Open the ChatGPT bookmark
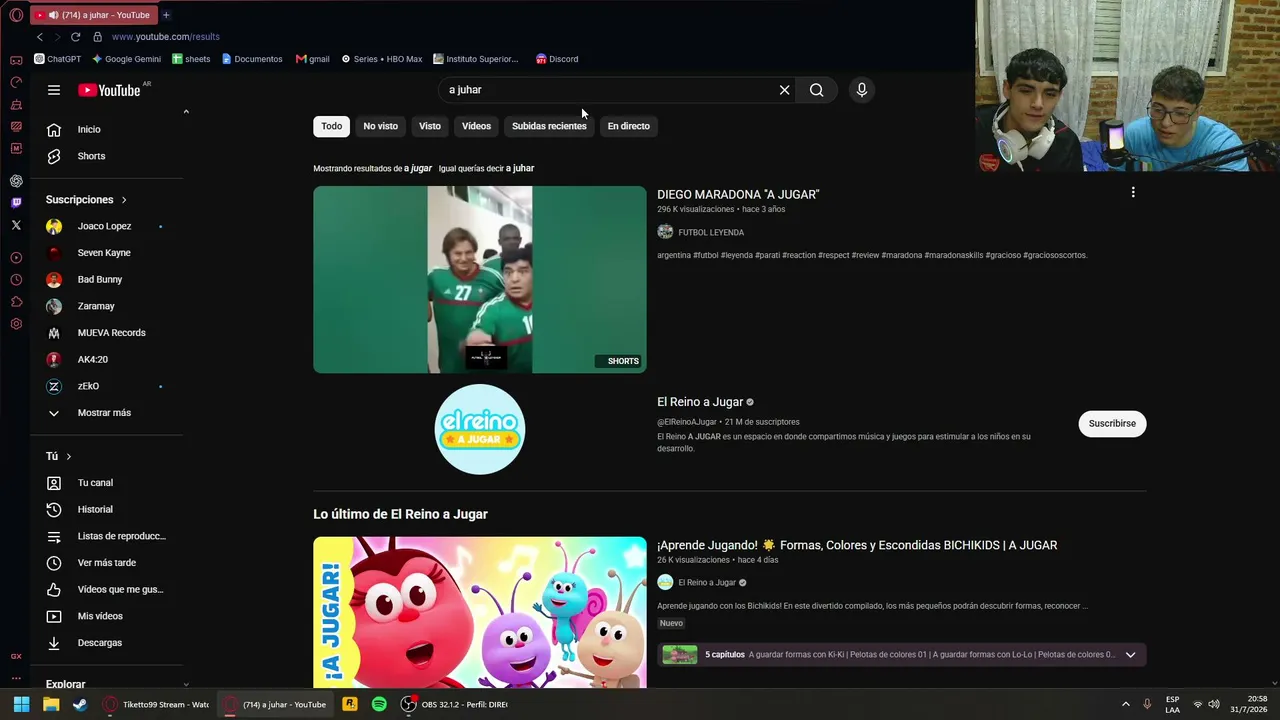1280x720 pixels. (58, 59)
